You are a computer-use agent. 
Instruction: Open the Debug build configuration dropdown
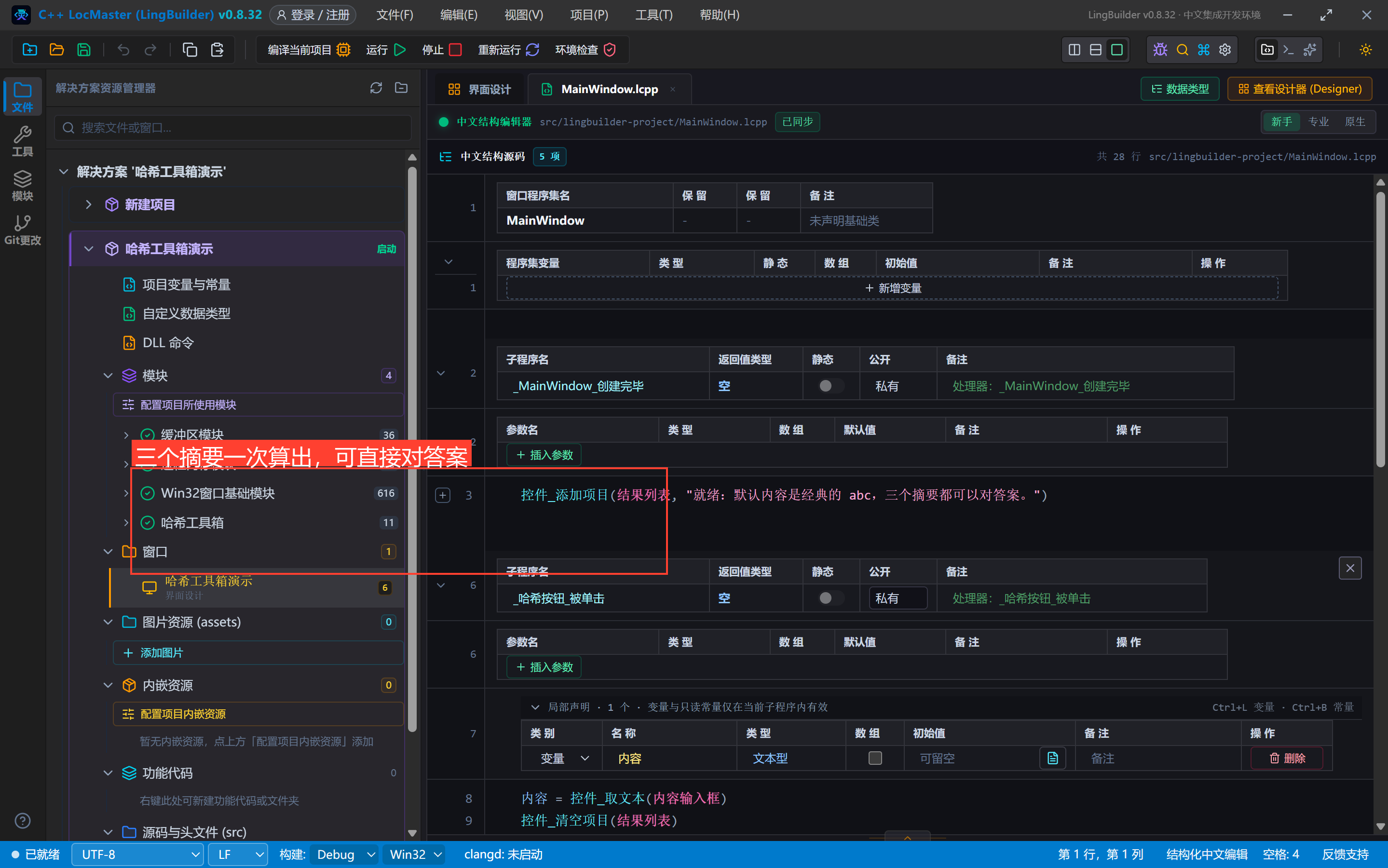(x=344, y=854)
